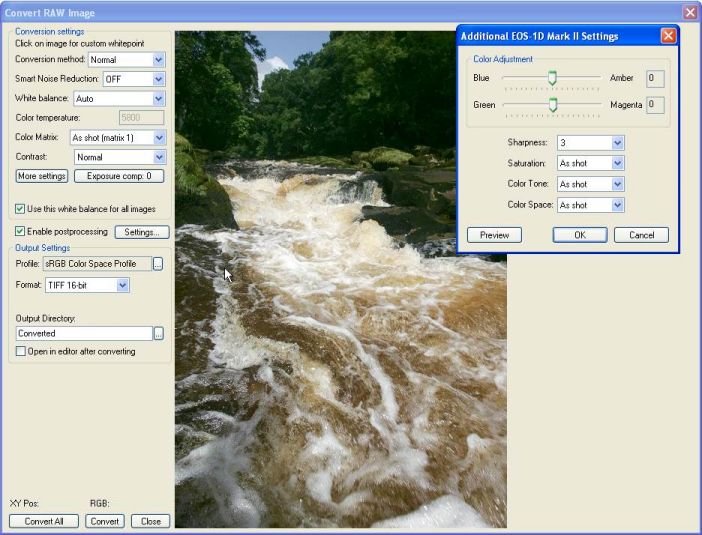Expand the Color Space dropdown

617,205
